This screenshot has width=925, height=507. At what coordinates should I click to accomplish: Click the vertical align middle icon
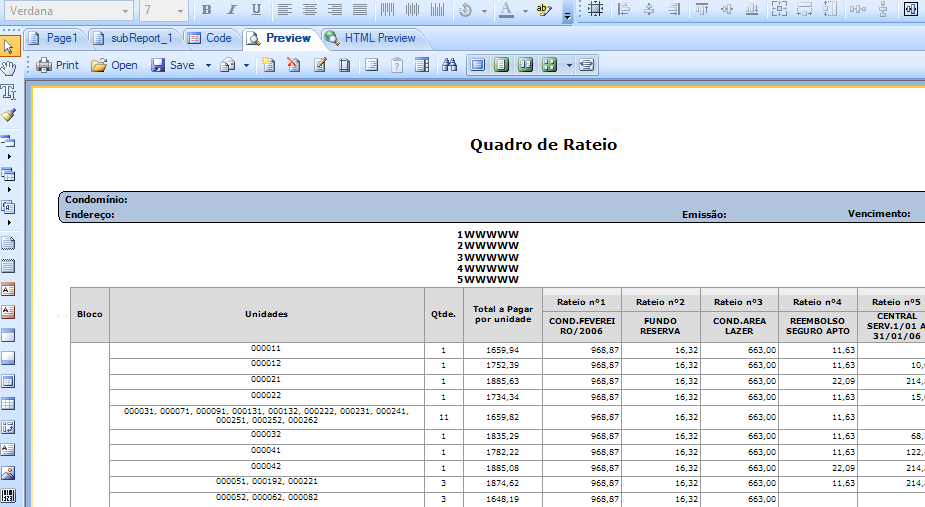412,9
